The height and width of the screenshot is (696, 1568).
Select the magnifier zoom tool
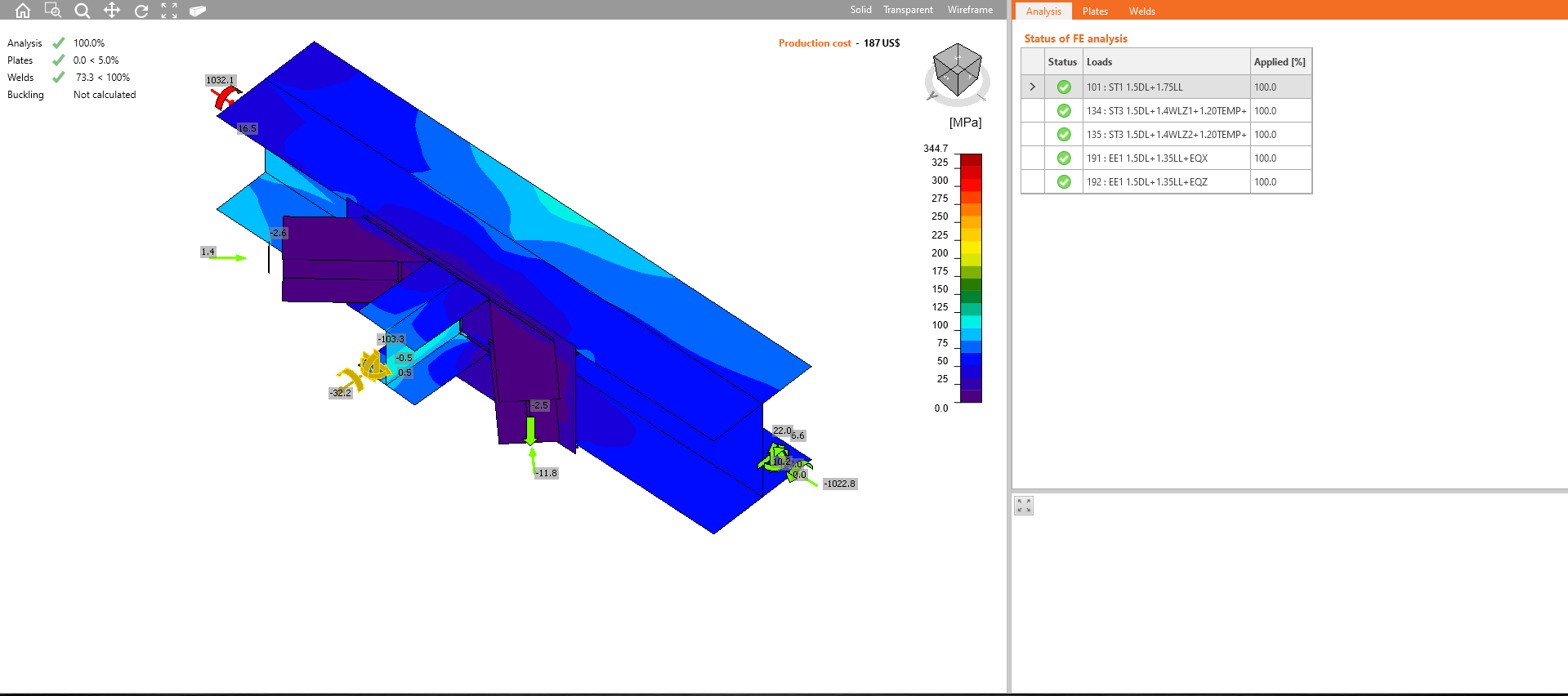pyautogui.click(x=83, y=11)
